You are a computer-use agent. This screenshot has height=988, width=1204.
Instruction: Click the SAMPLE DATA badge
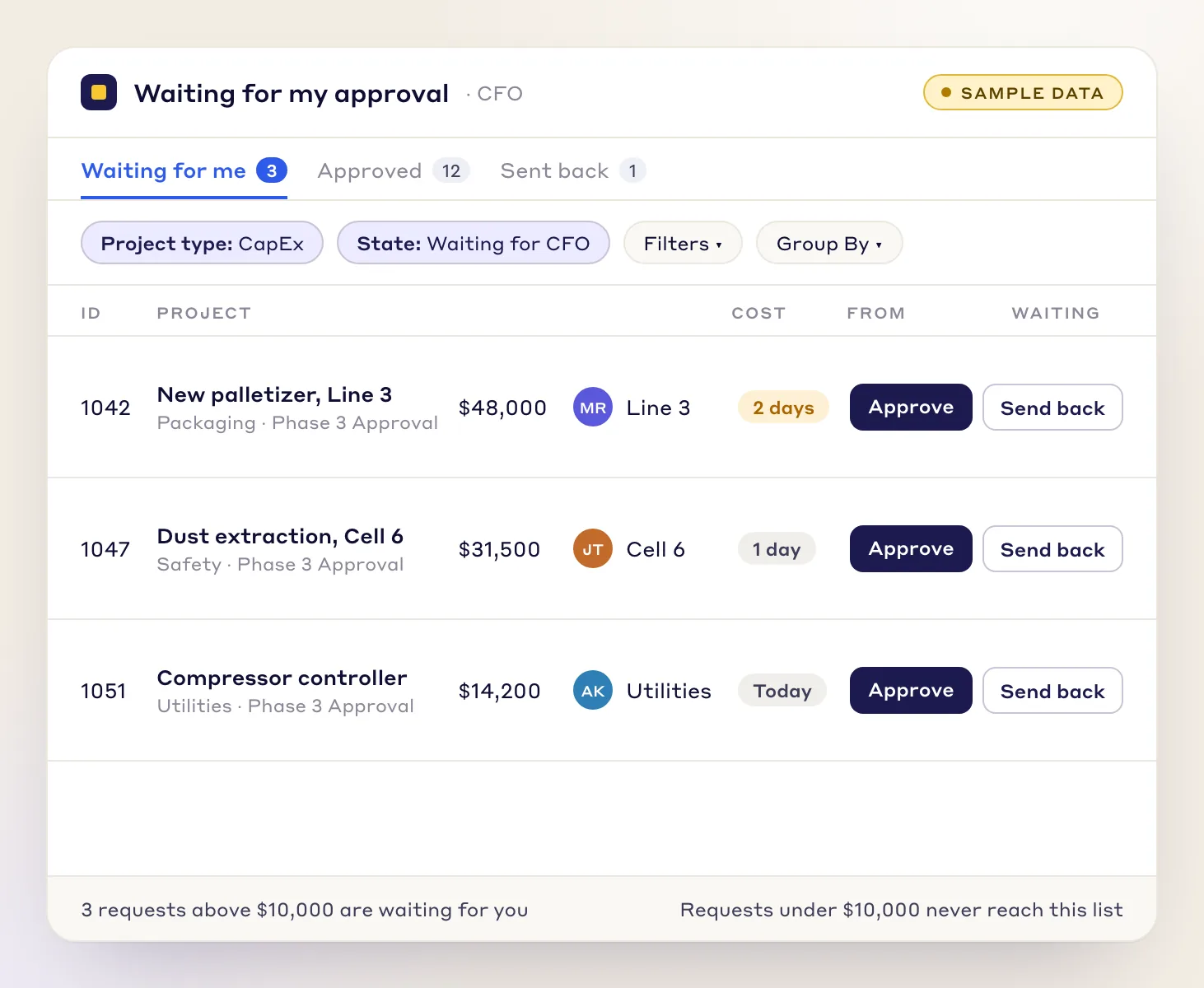[x=1023, y=92]
